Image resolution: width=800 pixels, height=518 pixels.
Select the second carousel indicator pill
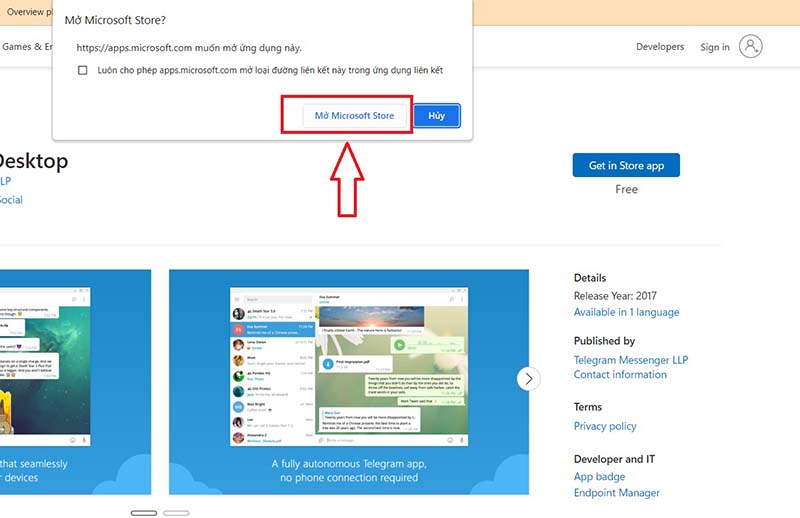[176, 512]
